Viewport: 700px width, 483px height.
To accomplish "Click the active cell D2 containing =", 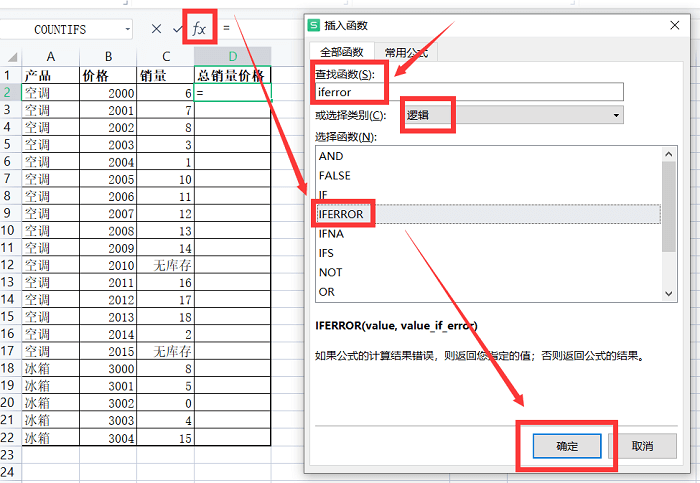I will pyautogui.click(x=233, y=92).
